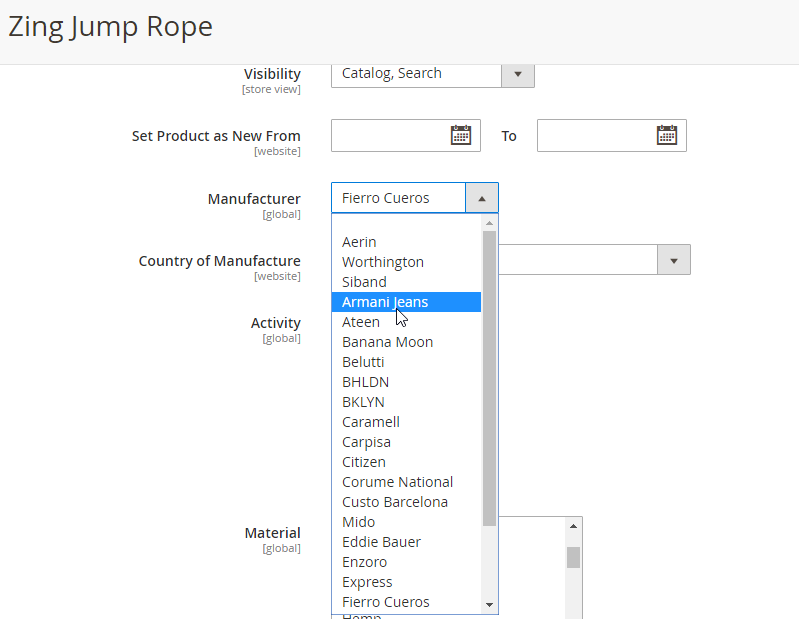
Task: Select the Siband option
Action: coord(364,282)
